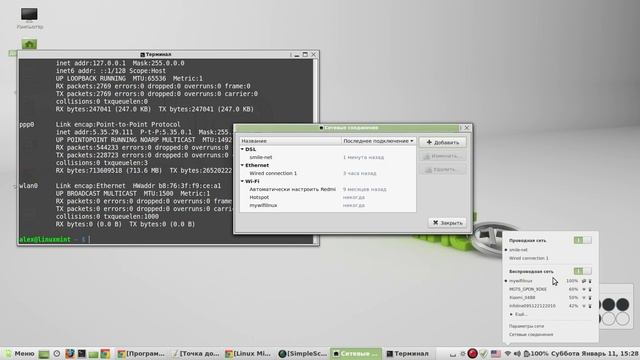
Task: Open Сетевые соединения in the popup
Action: [531, 335]
